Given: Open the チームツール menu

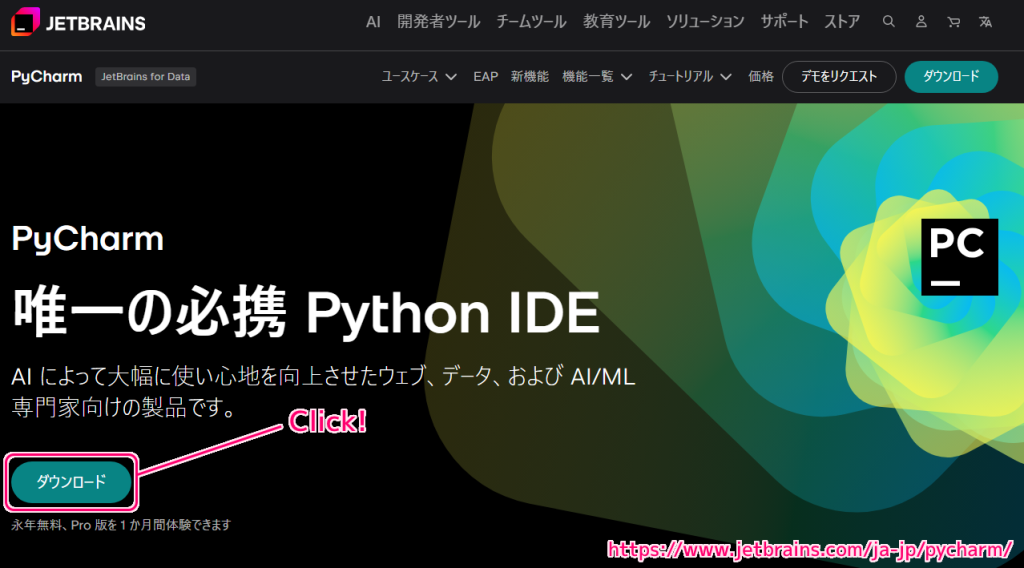Looking at the screenshot, I should pyautogui.click(x=531, y=22).
